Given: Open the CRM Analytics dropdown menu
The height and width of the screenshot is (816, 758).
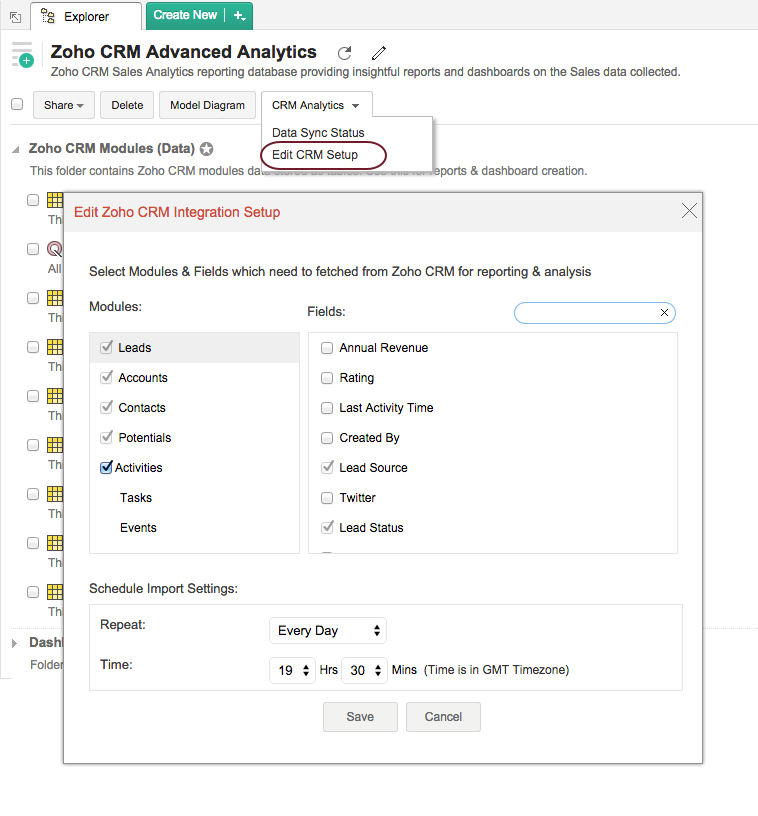Looking at the screenshot, I should pyautogui.click(x=316, y=105).
